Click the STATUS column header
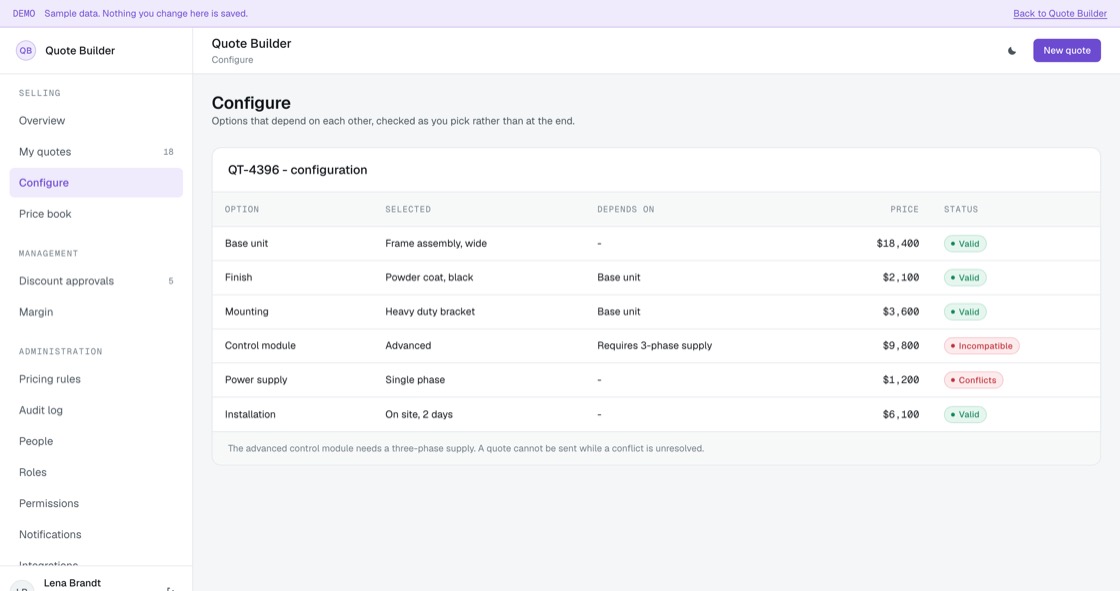 coord(961,209)
